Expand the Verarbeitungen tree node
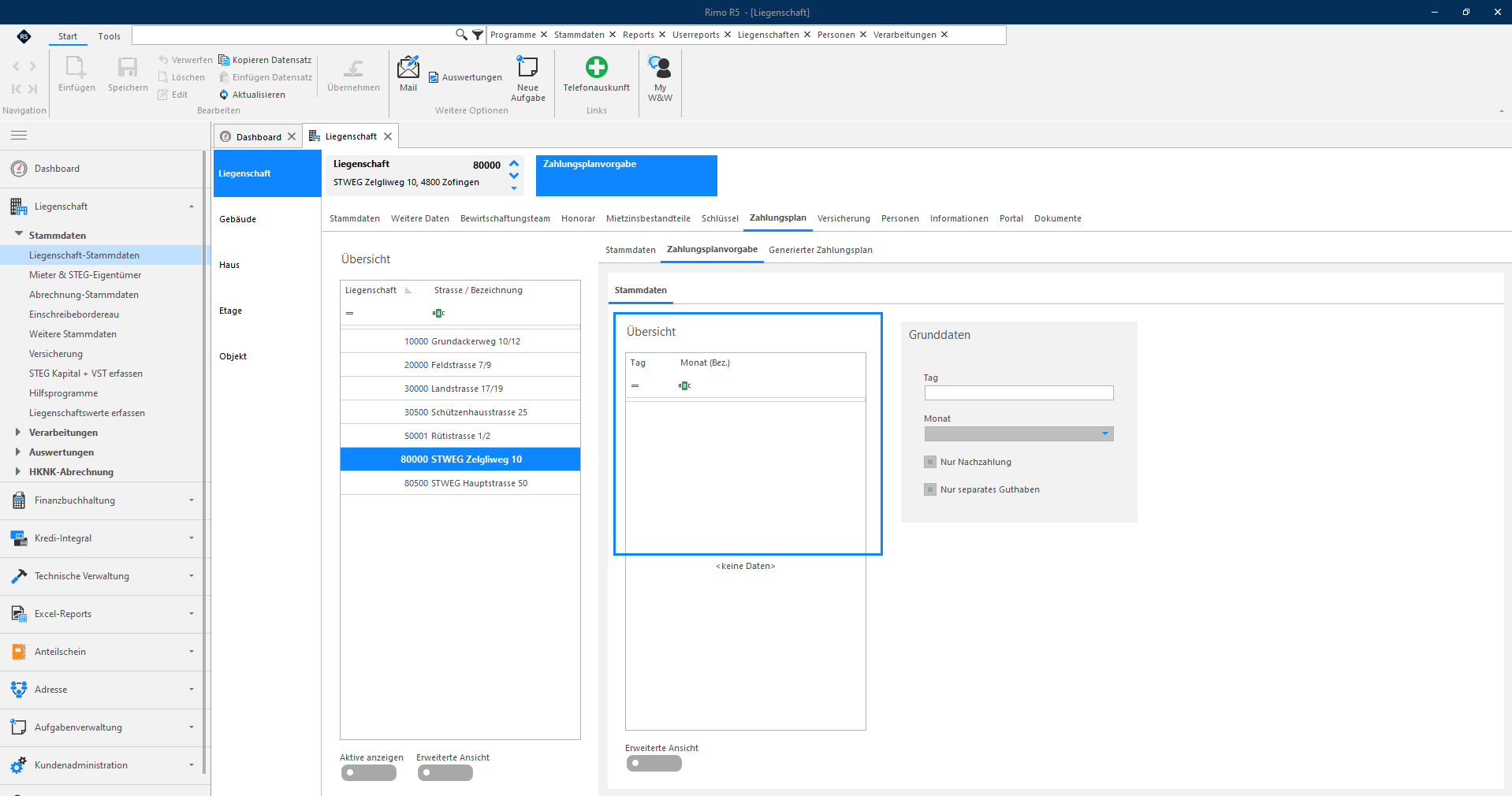Image resolution: width=1512 pixels, height=796 pixels. click(18, 432)
